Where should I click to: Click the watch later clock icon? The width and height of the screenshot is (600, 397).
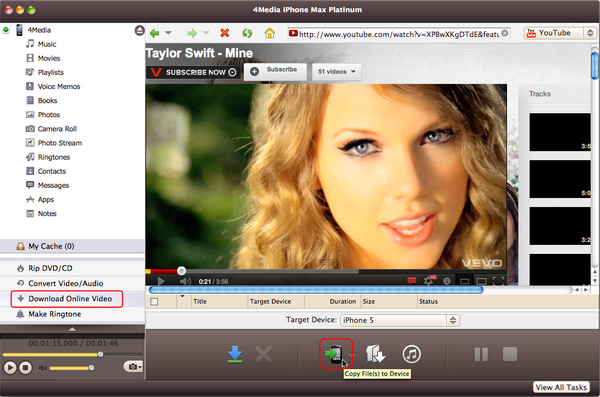(447, 281)
